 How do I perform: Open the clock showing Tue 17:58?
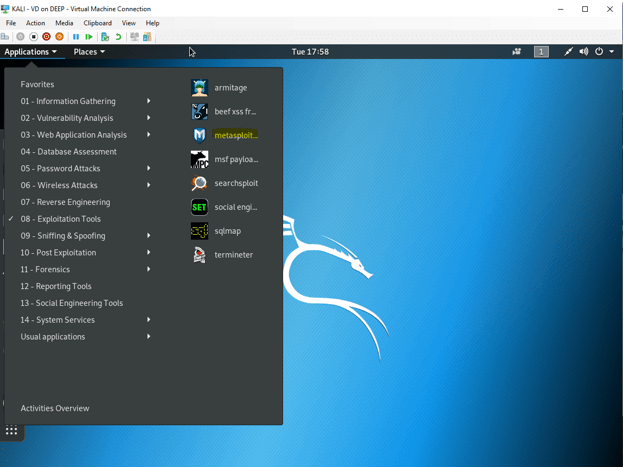pos(310,51)
